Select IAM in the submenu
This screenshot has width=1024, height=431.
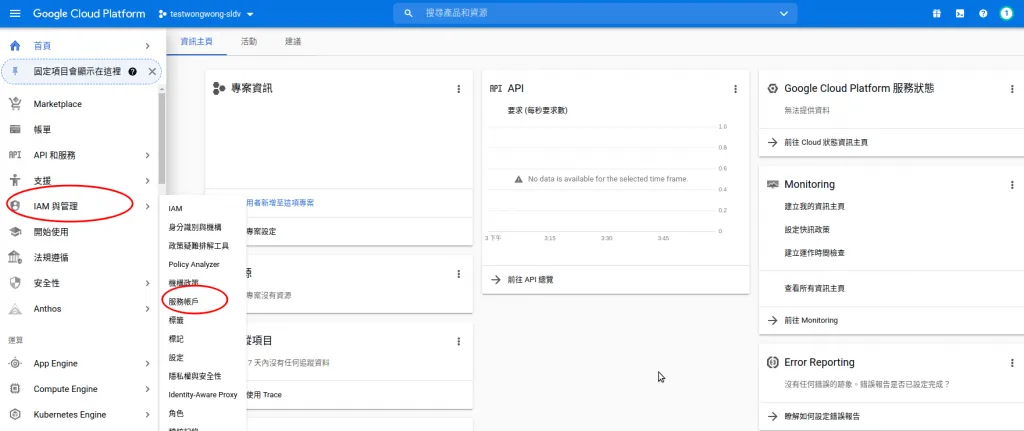175,208
